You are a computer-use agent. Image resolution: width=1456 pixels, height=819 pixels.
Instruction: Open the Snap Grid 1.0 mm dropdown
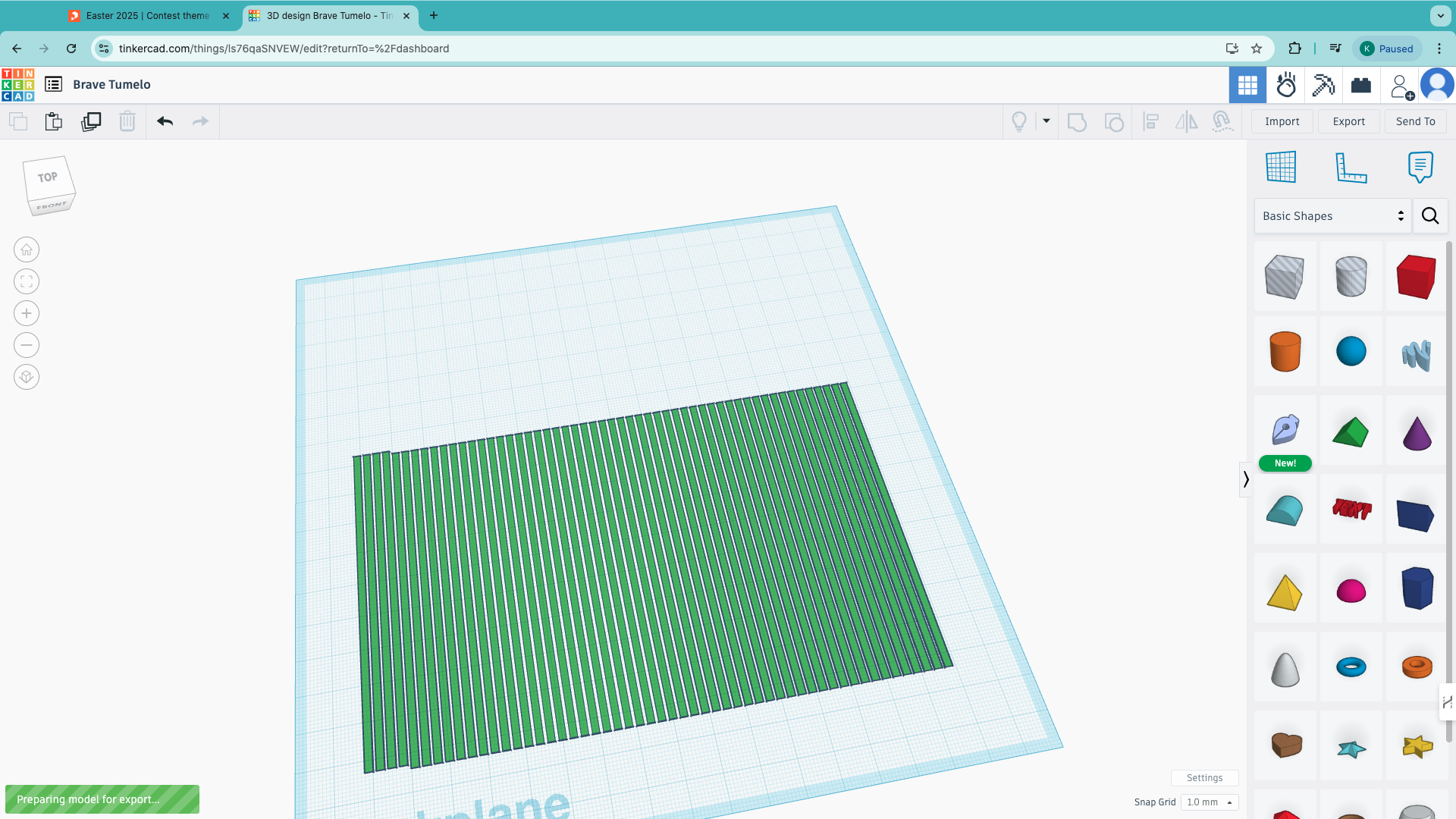point(1210,802)
